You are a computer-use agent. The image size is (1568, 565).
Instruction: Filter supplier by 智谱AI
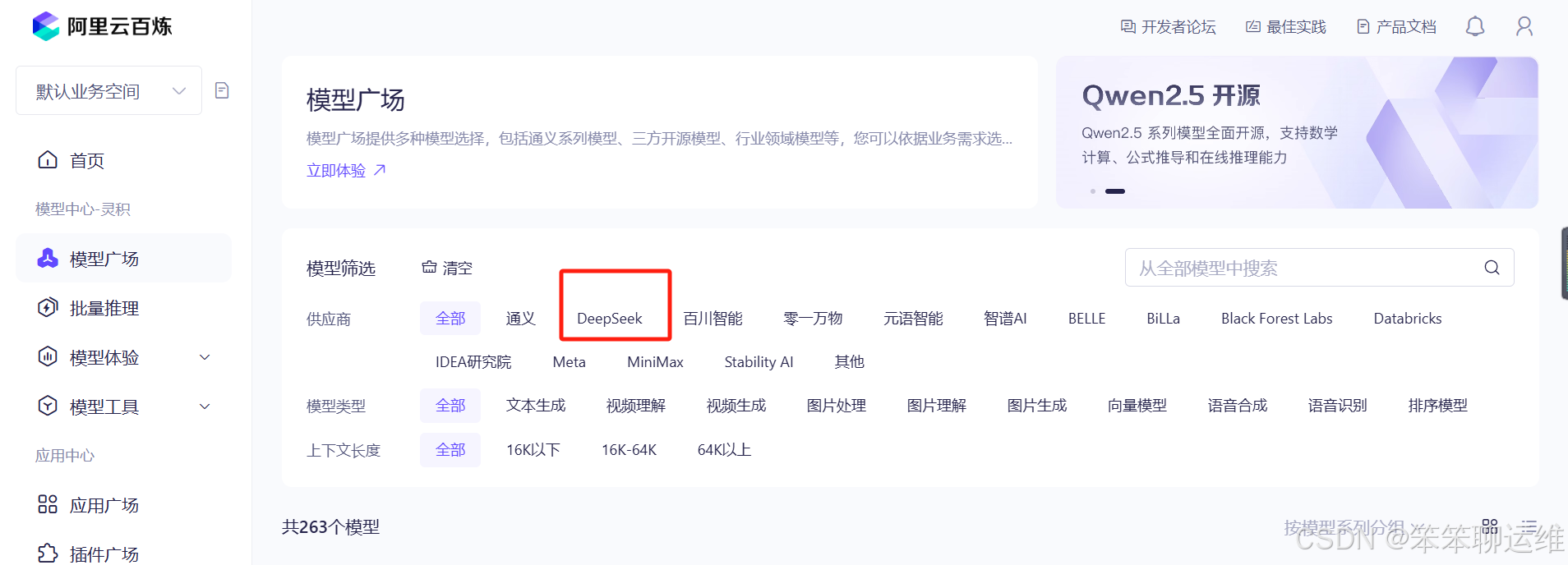click(x=1005, y=319)
